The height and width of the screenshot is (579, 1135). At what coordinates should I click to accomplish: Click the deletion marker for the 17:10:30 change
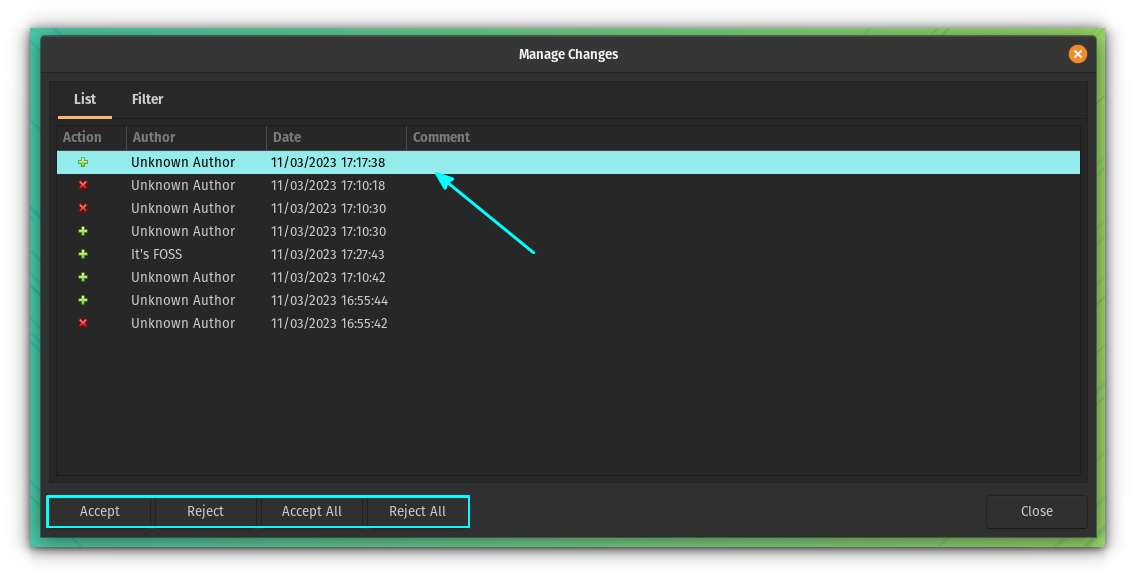pos(83,208)
